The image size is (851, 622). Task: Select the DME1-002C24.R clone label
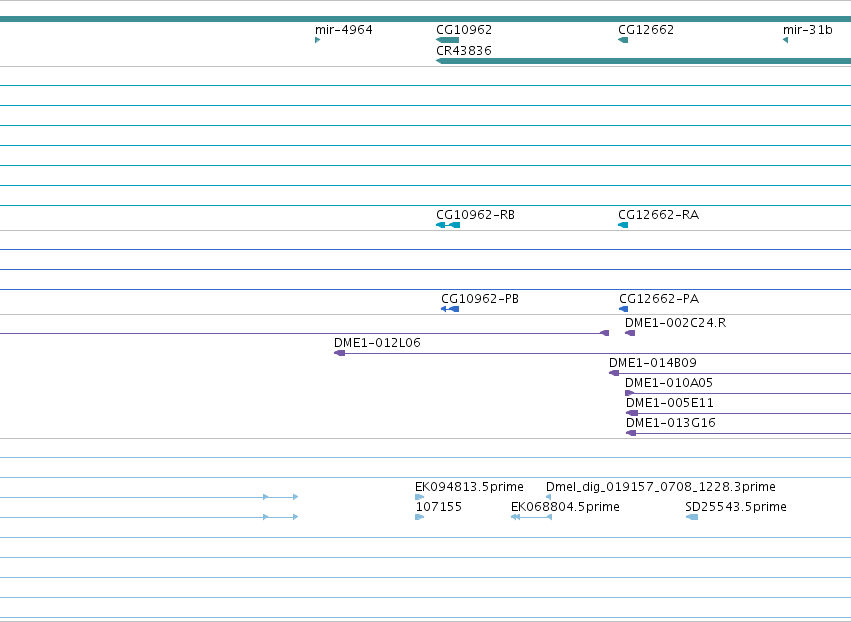click(x=675, y=322)
